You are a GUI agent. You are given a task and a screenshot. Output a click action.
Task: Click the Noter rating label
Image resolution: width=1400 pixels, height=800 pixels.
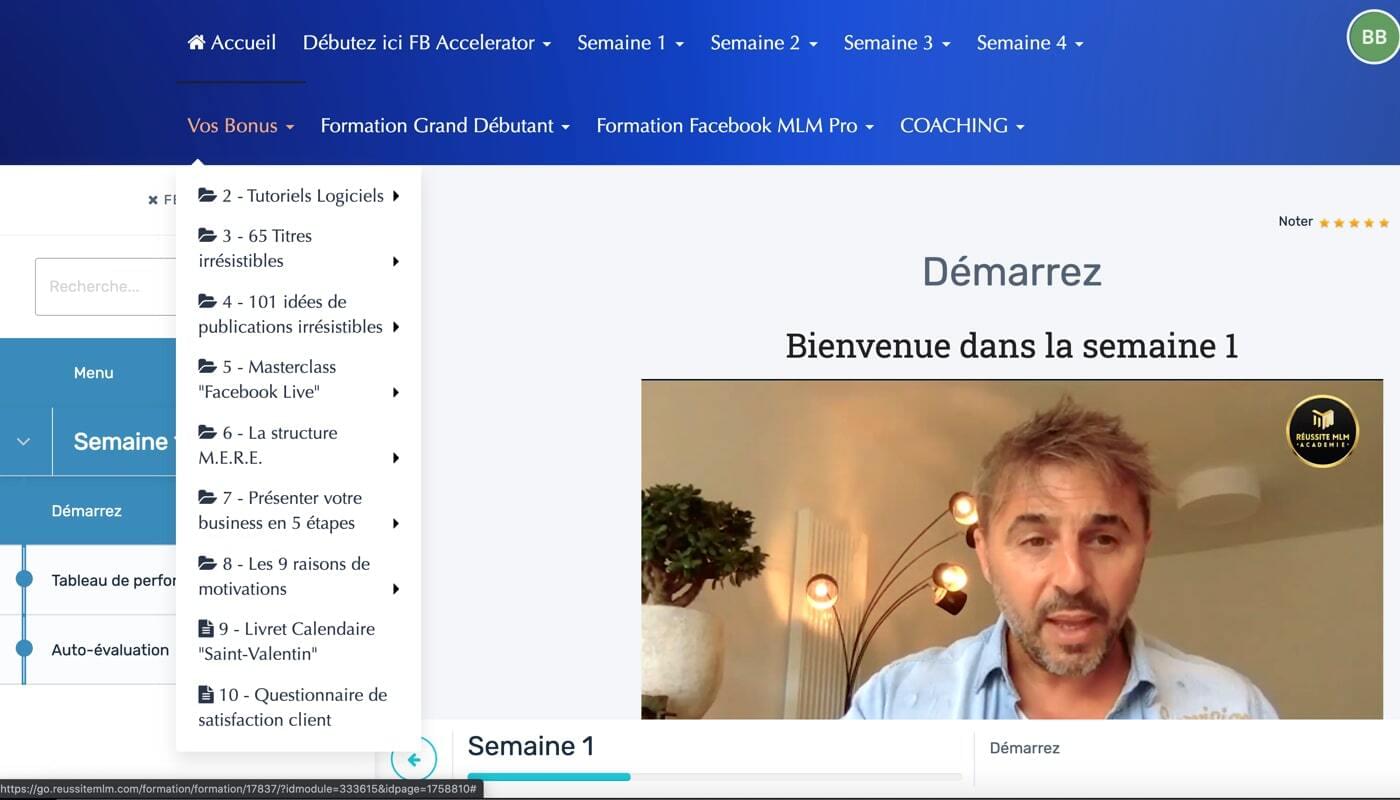tap(1295, 222)
